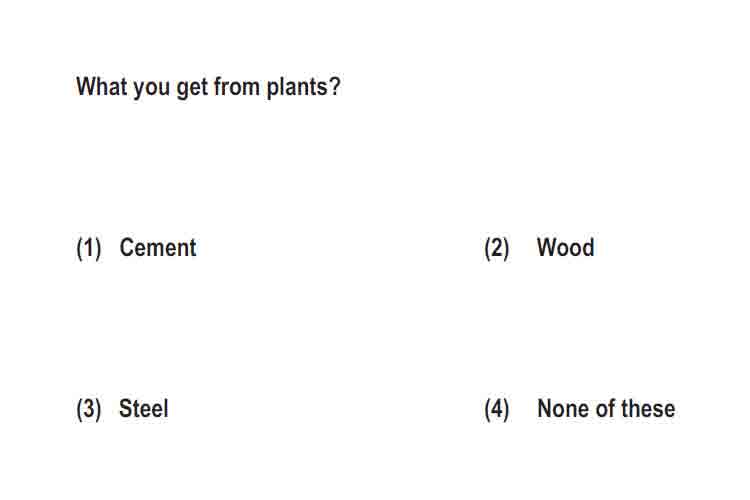This screenshot has height=500, width=750.
Task: Pick the "Steel" answer option
Action: coord(143,409)
